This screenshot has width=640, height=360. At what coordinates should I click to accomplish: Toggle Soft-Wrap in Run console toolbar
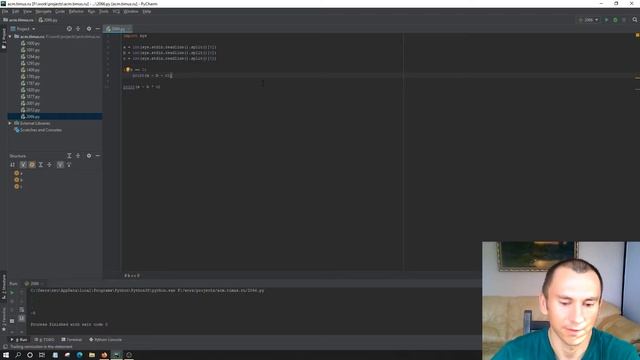(x=22, y=309)
